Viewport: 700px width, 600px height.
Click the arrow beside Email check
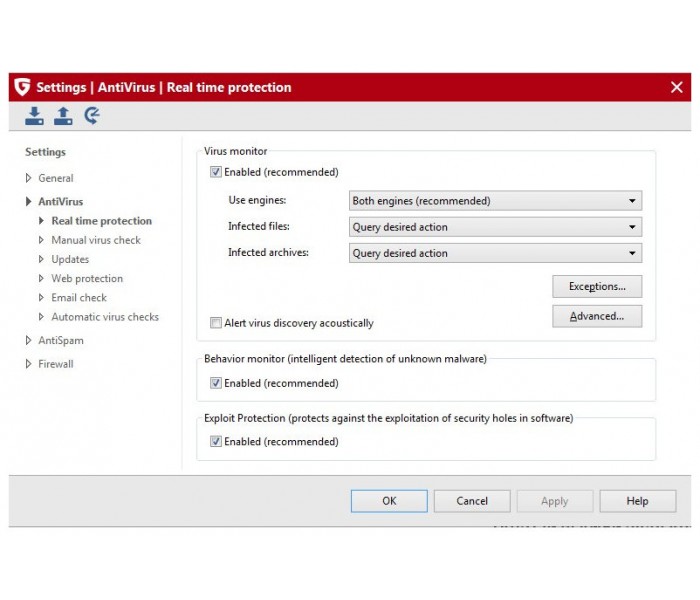41,298
